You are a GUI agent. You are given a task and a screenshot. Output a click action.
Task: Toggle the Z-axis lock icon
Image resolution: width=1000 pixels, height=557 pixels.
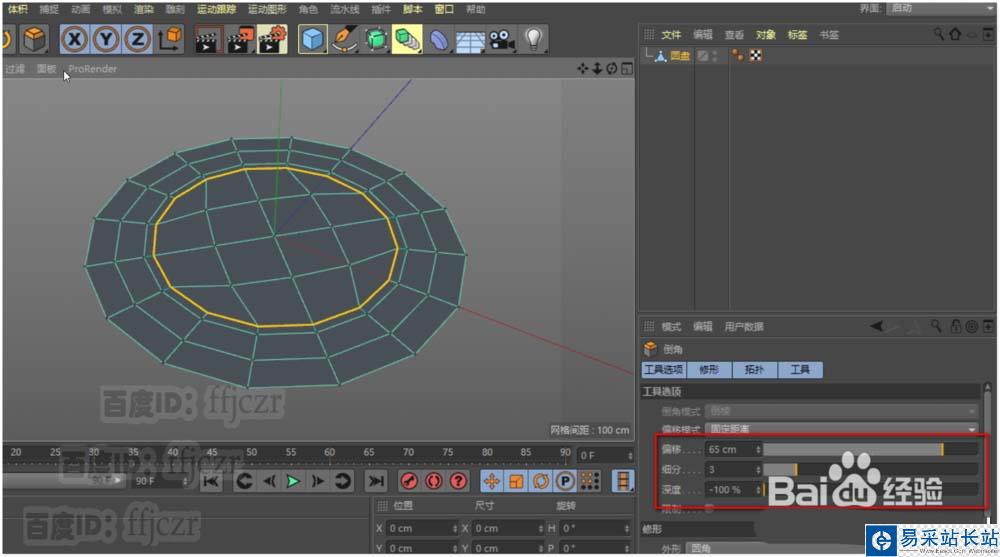137,39
